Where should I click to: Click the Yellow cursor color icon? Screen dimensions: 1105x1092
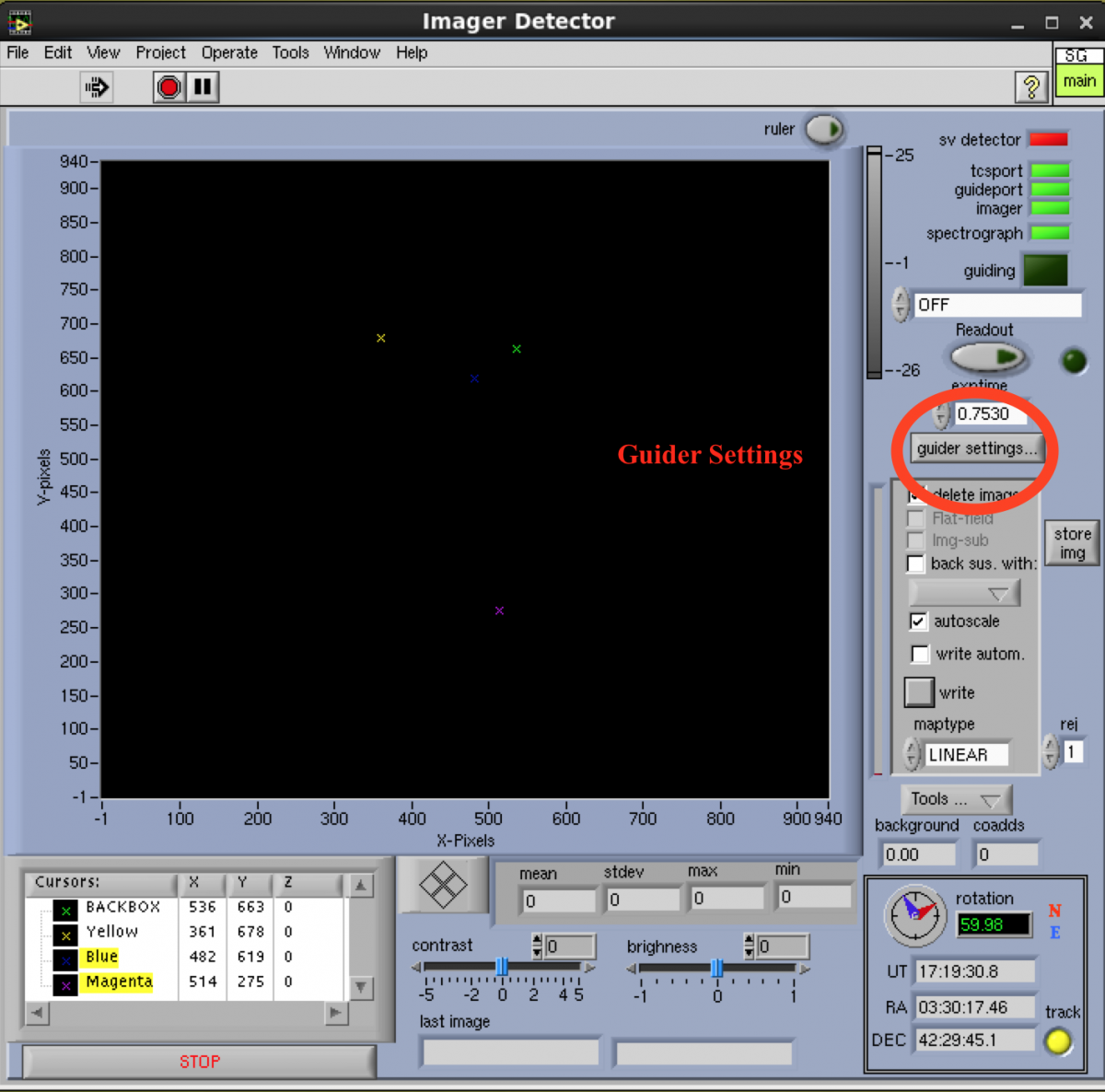[x=65, y=935]
